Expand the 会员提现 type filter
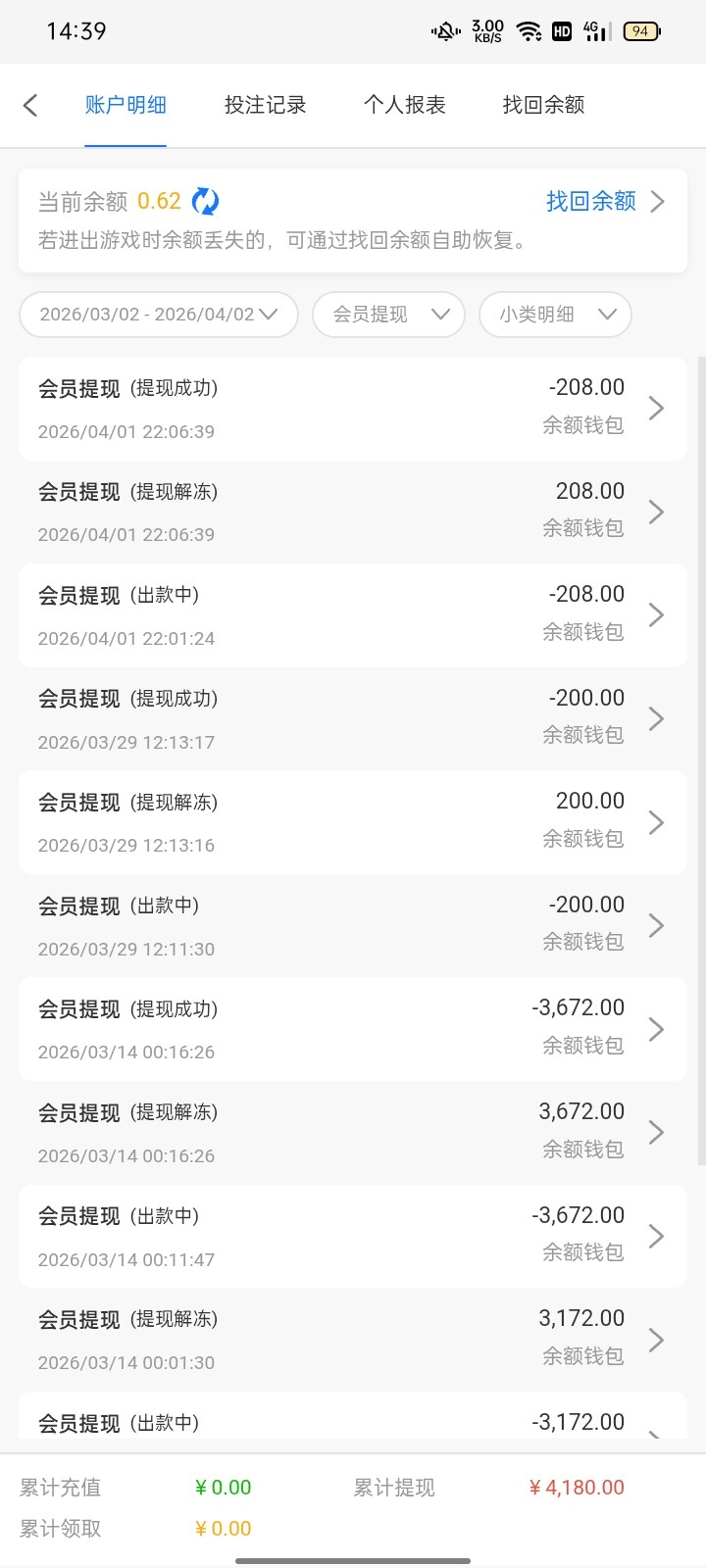This screenshot has width=706, height=1568. click(x=388, y=315)
